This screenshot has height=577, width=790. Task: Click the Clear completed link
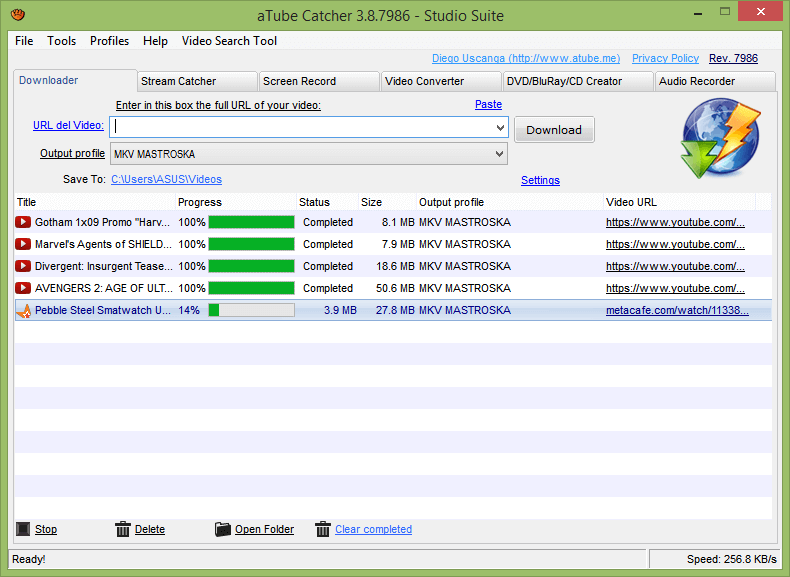pyautogui.click(x=373, y=529)
